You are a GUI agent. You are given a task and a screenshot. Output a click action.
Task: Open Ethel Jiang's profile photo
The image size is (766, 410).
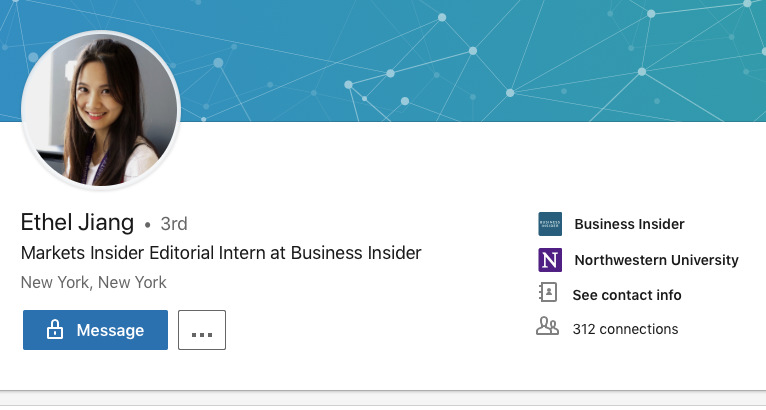click(x=100, y=109)
